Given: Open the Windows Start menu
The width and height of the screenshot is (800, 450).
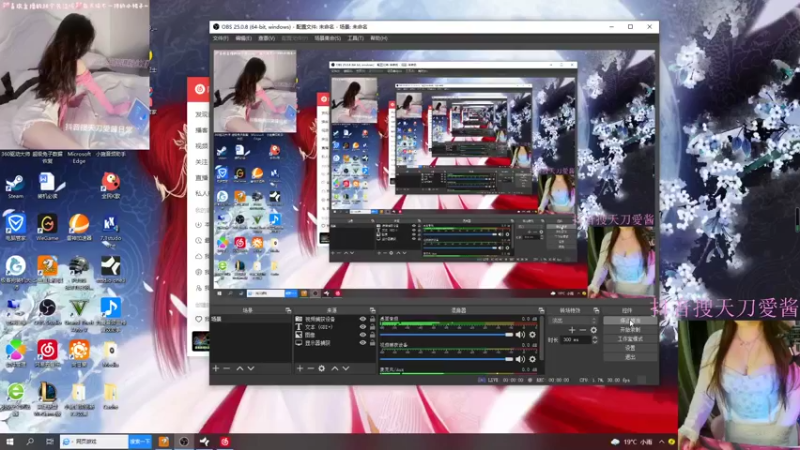Looking at the screenshot, I should coord(9,442).
